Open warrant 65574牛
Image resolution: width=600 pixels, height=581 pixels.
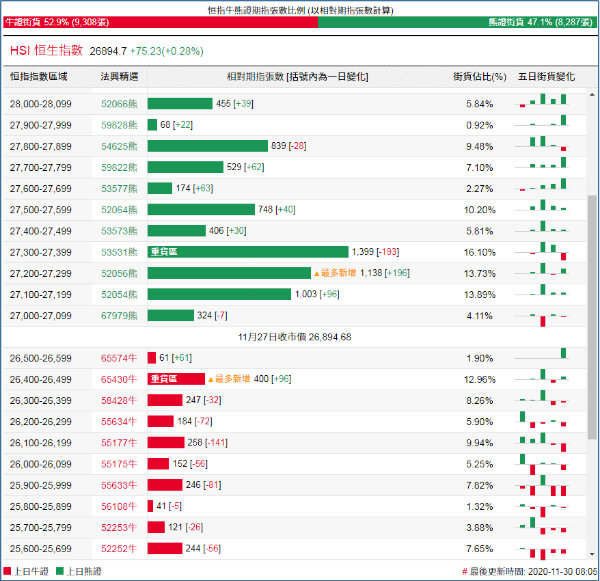[x=119, y=358]
